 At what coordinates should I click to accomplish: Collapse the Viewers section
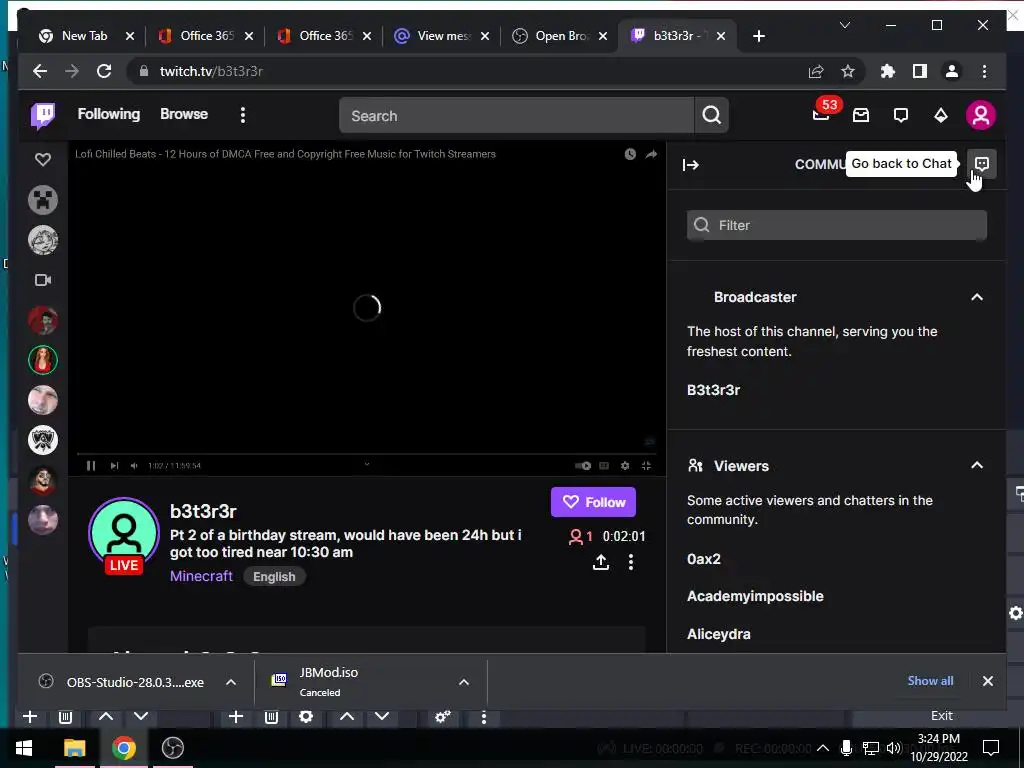click(x=977, y=465)
